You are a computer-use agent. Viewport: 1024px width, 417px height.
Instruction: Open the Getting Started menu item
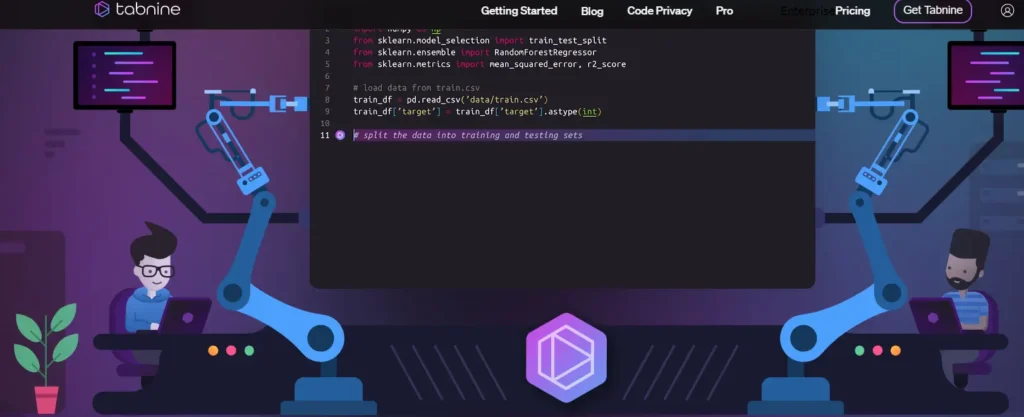click(x=519, y=10)
